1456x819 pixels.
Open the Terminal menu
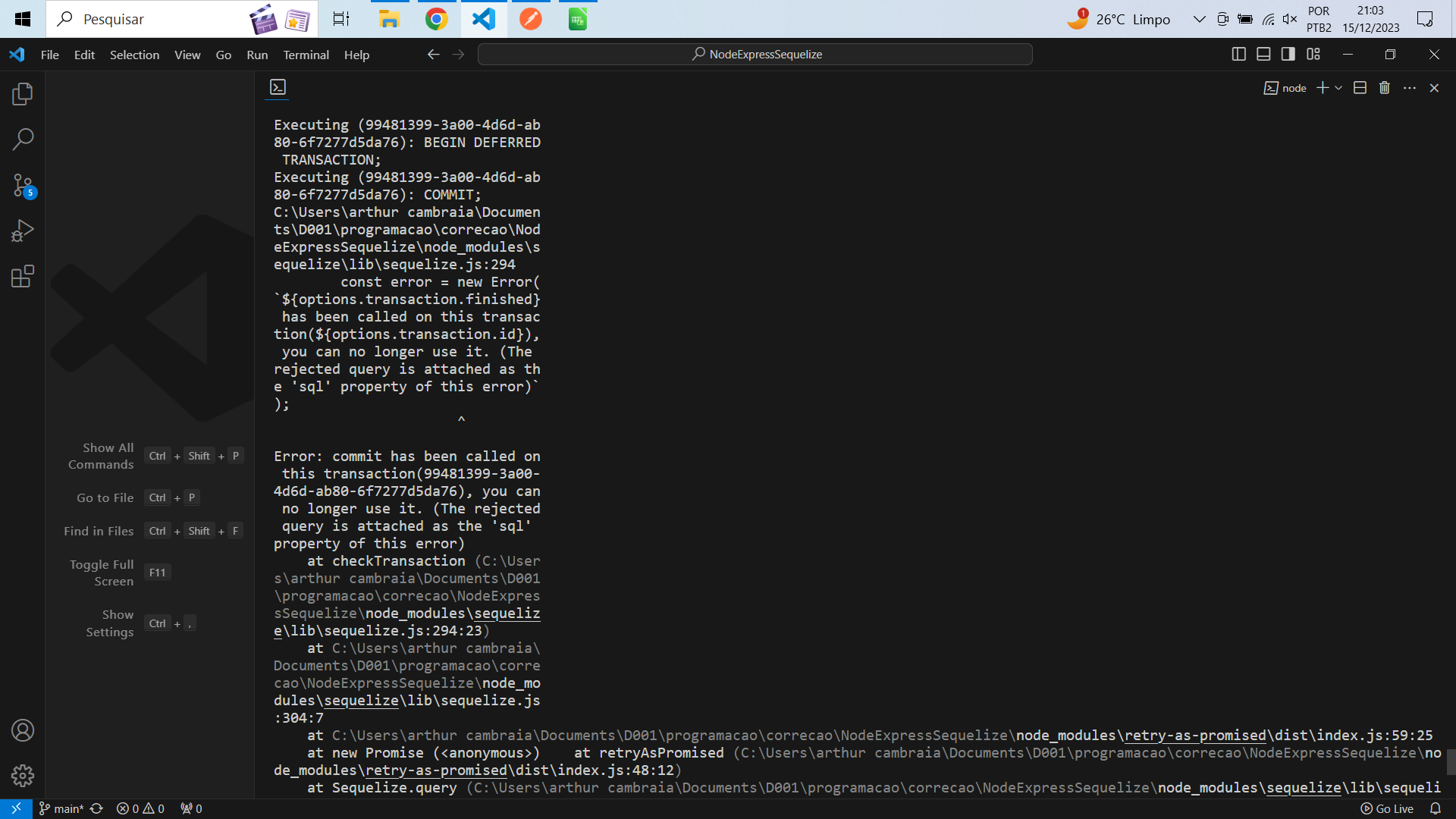coord(306,55)
